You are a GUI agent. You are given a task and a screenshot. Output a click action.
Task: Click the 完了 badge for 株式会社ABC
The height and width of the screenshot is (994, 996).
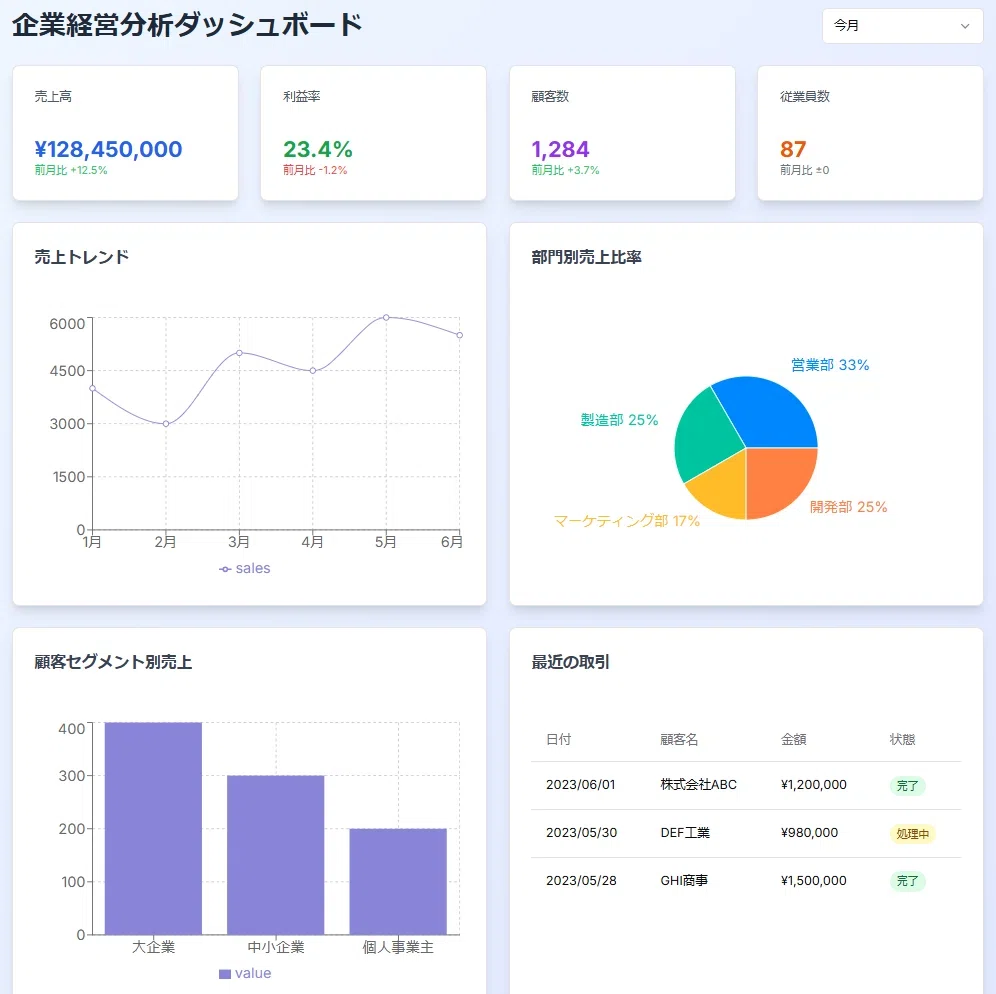coord(907,786)
